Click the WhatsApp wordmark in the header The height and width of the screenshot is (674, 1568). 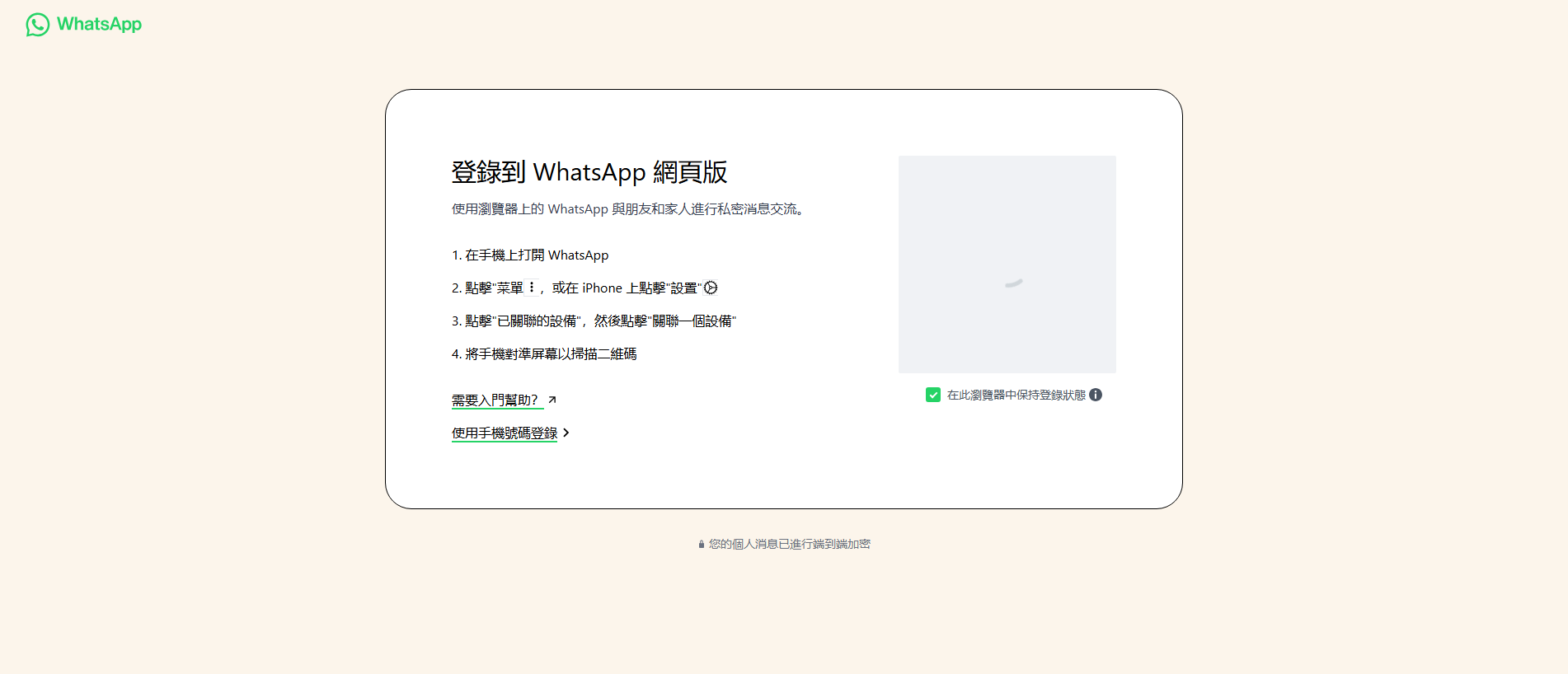point(99,24)
